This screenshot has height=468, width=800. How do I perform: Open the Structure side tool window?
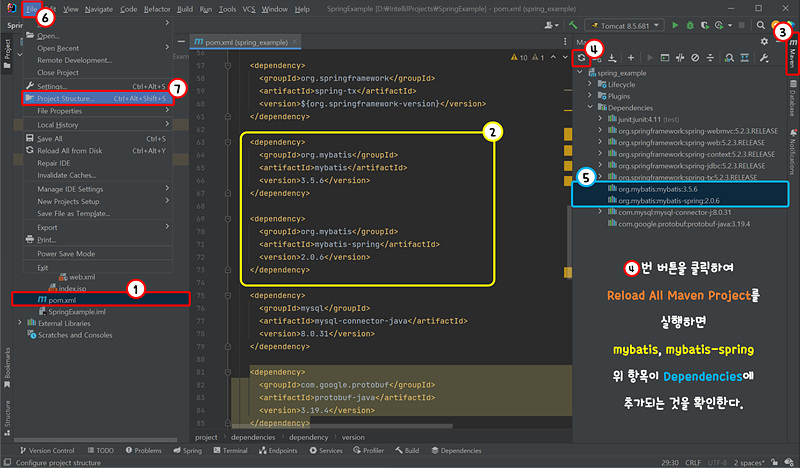click(x=7, y=417)
